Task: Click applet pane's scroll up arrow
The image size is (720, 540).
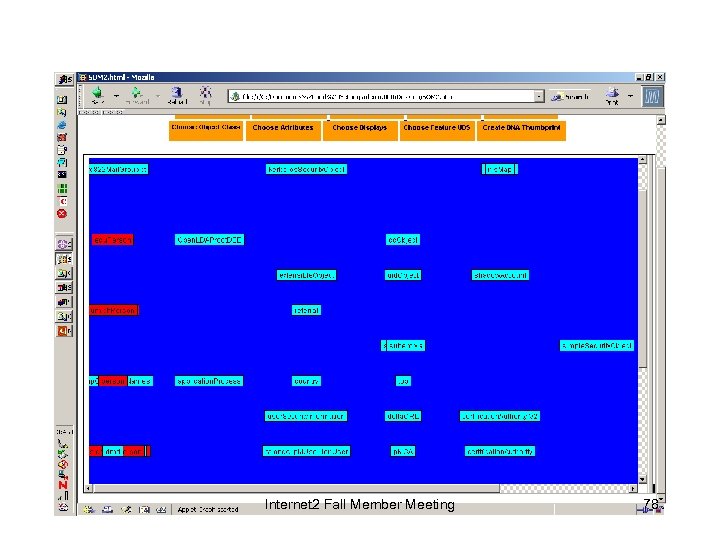Action: (x=642, y=159)
